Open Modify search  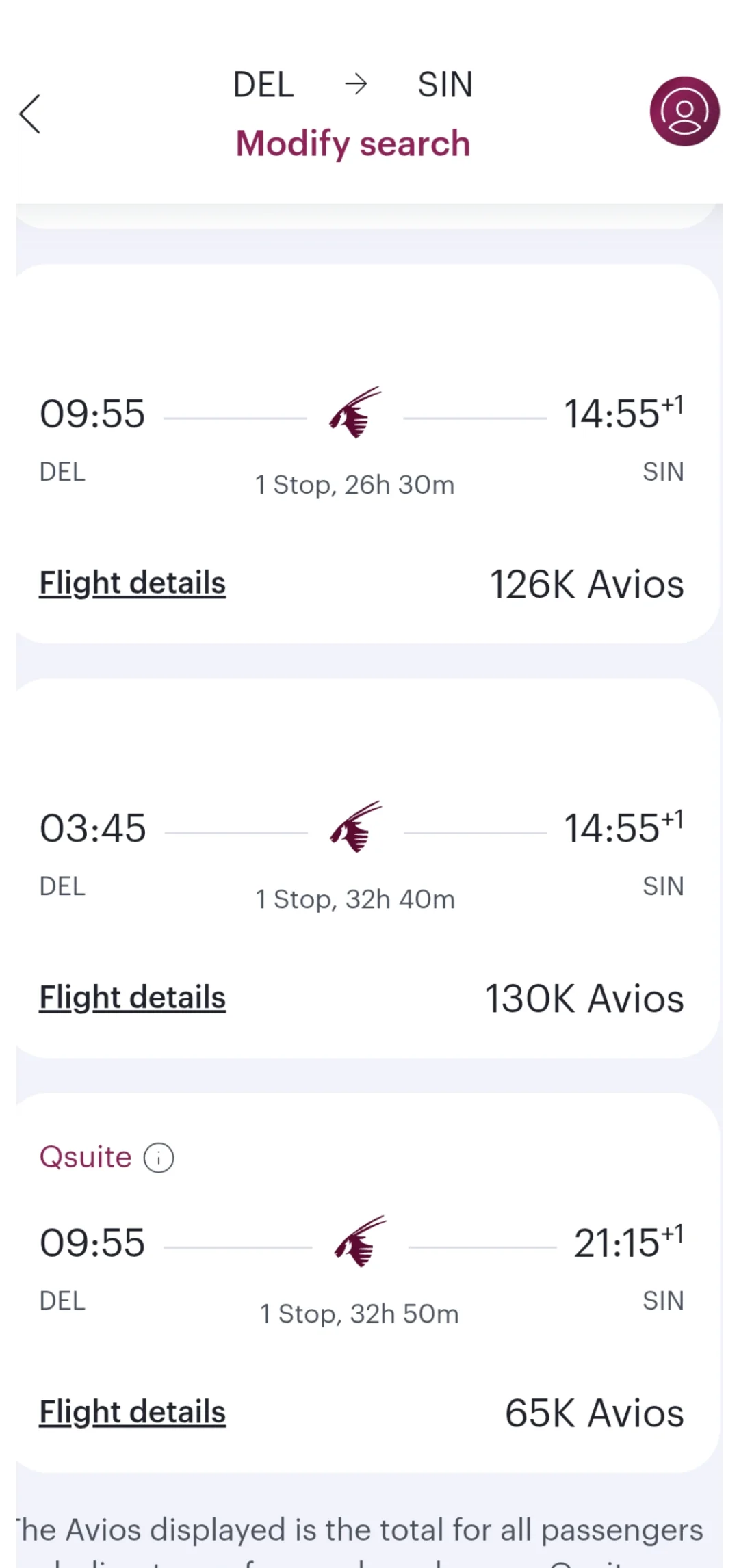click(353, 144)
